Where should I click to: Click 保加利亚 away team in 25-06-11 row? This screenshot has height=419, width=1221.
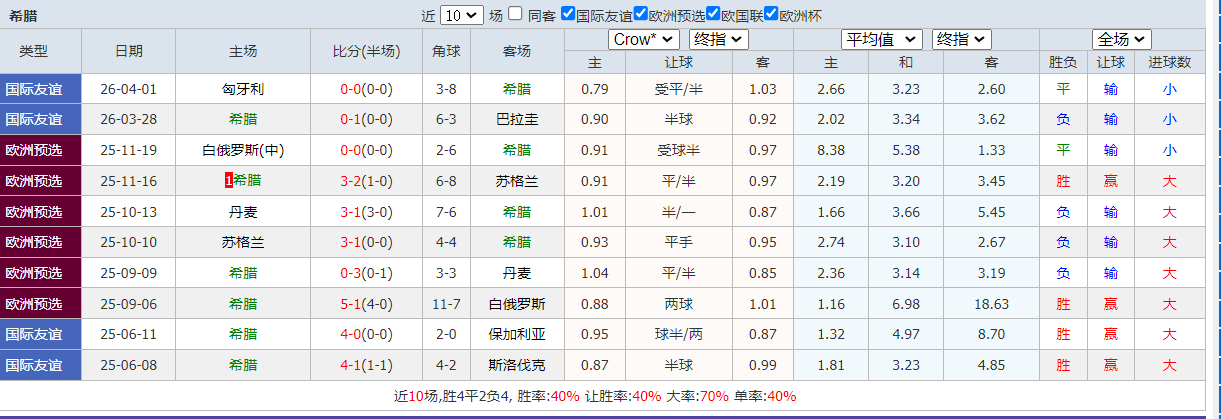pos(517,335)
